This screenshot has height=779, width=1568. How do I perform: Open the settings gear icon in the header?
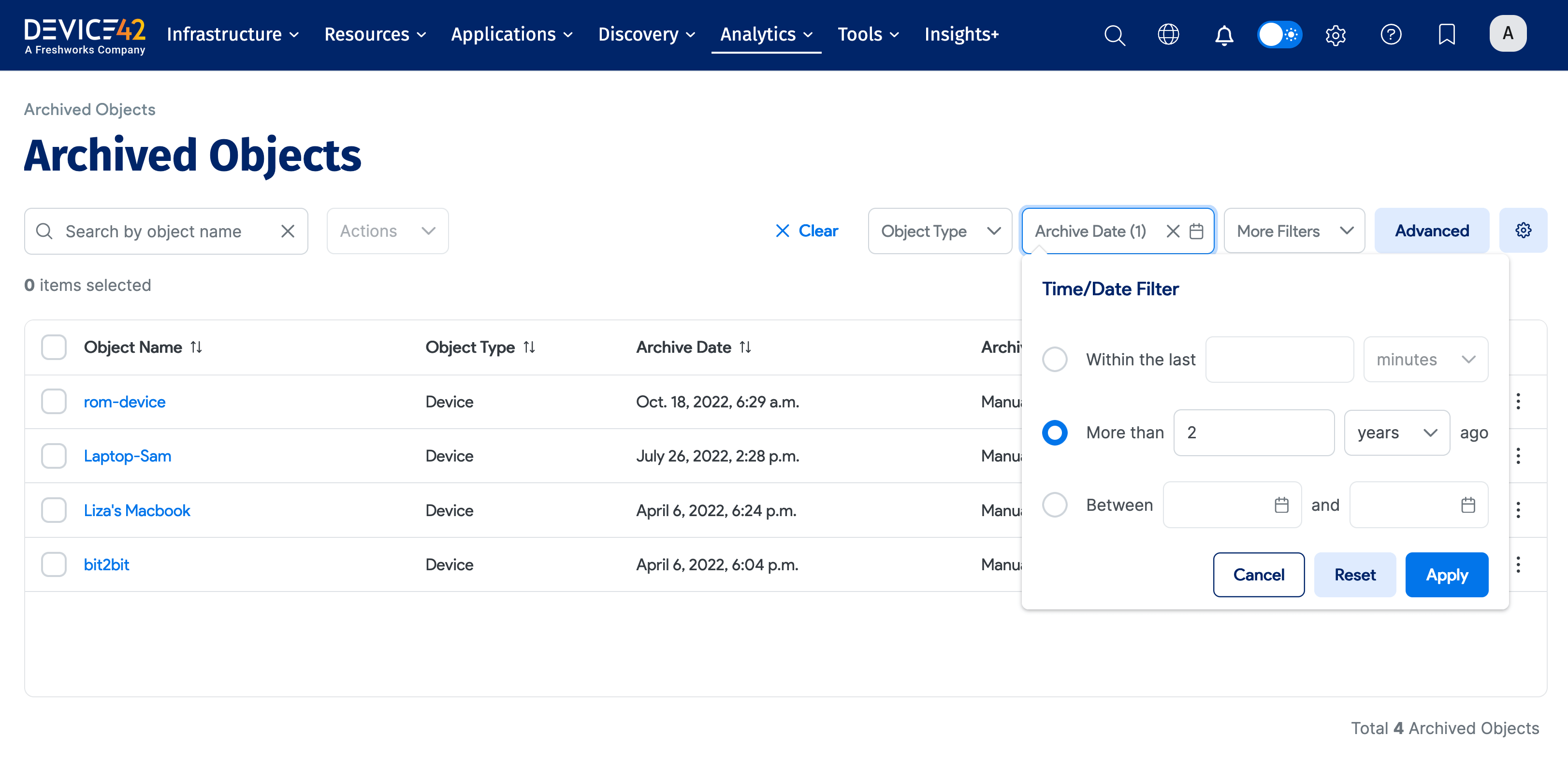point(1336,35)
